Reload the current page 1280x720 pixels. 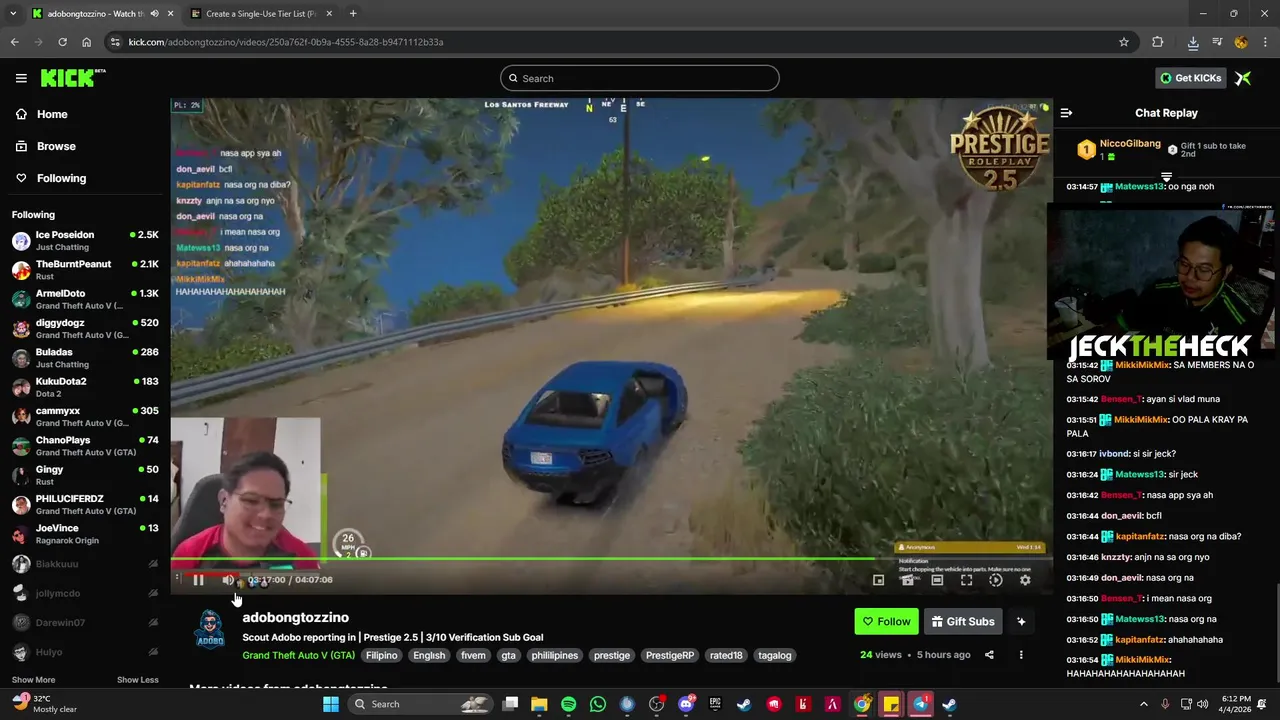click(x=62, y=42)
